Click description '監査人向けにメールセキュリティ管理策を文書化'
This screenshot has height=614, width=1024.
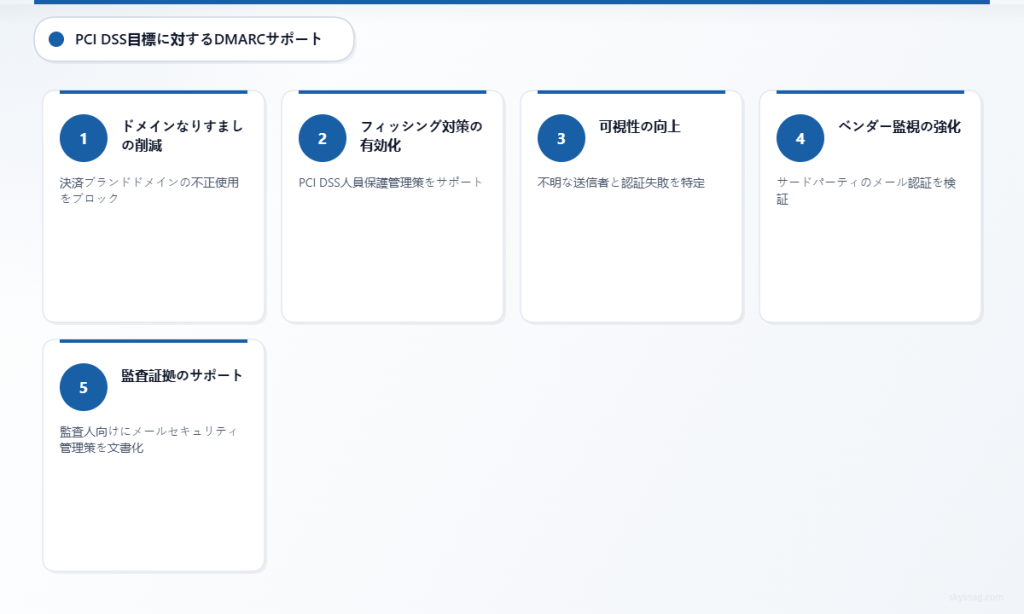pos(149,440)
